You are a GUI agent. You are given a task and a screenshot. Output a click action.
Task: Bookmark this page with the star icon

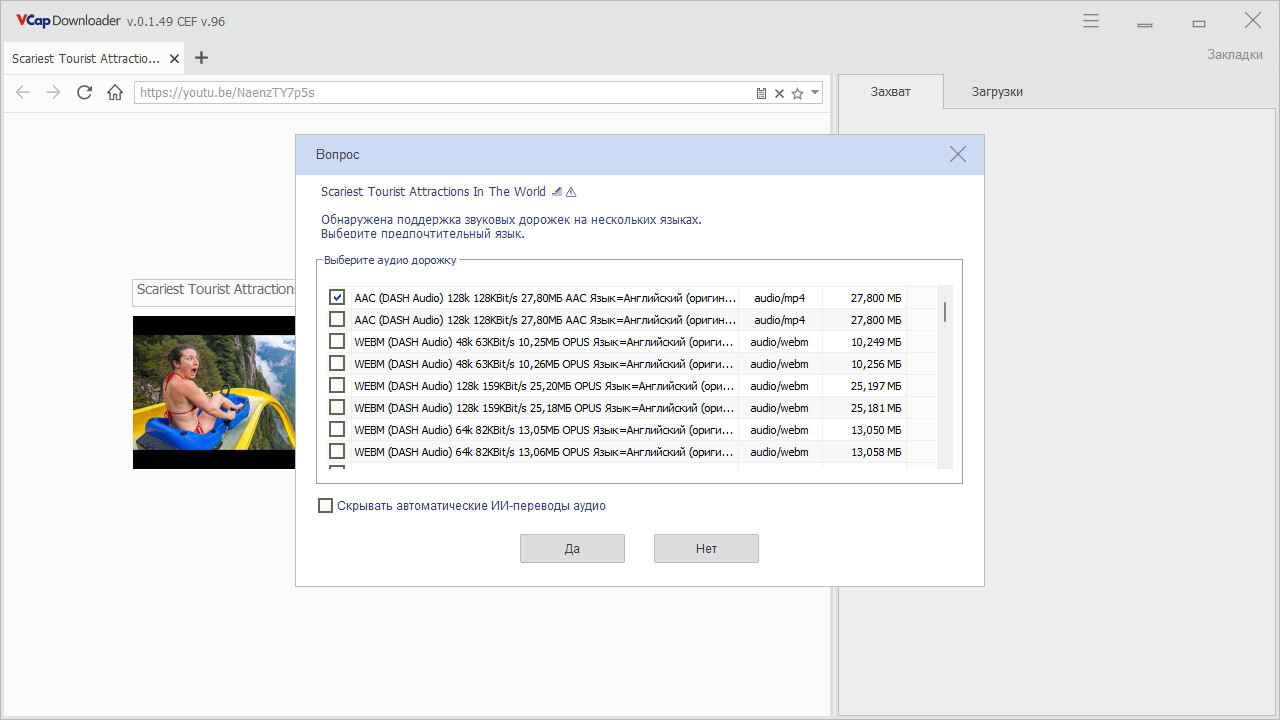coord(797,93)
